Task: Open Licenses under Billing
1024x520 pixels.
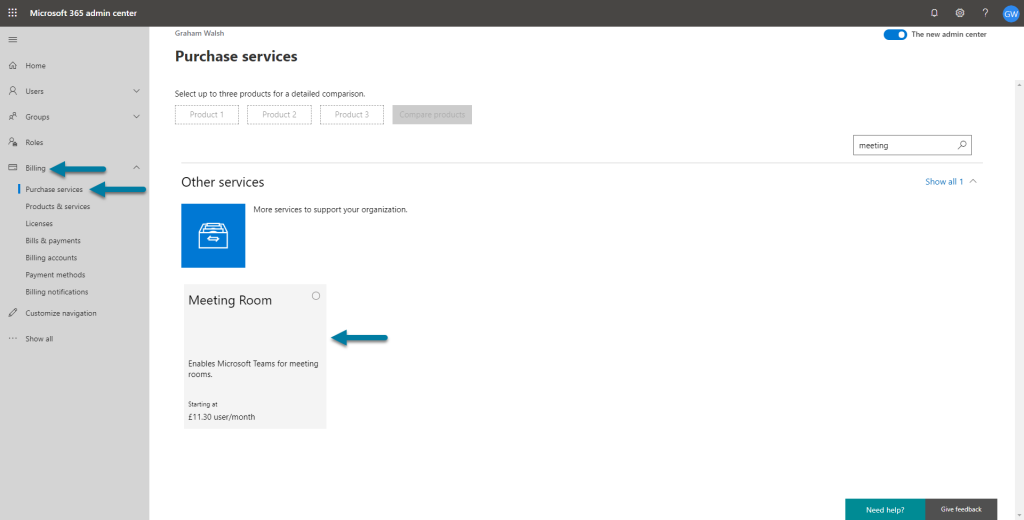Action: tap(39, 223)
